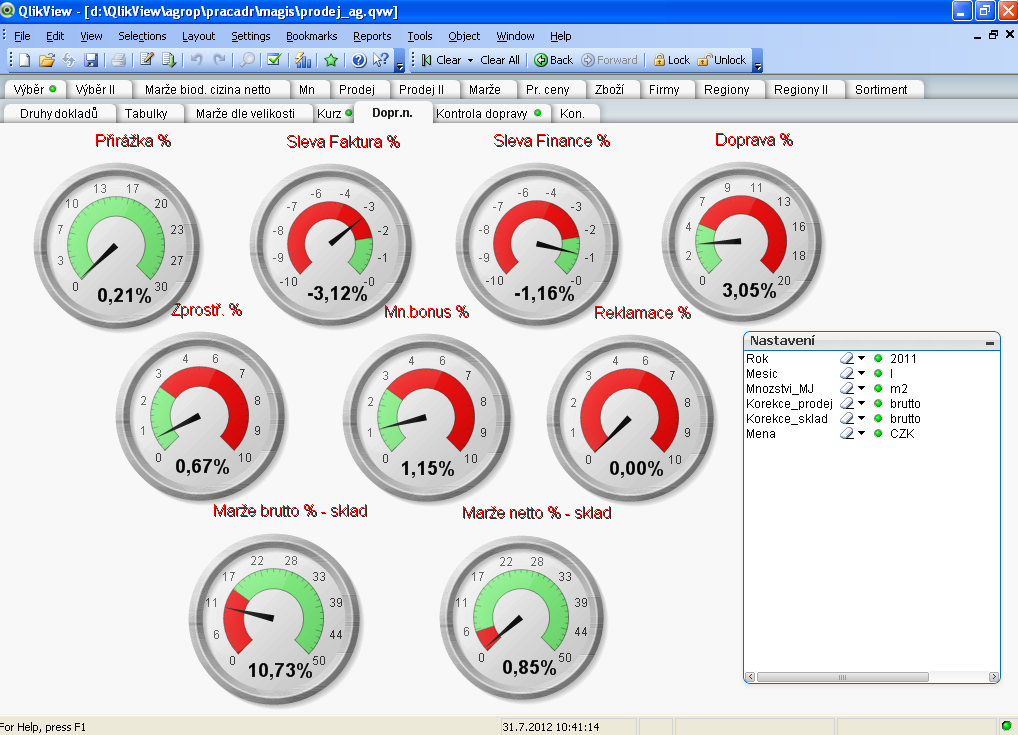
Task: Open the Selections menu
Action: [142, 36]
